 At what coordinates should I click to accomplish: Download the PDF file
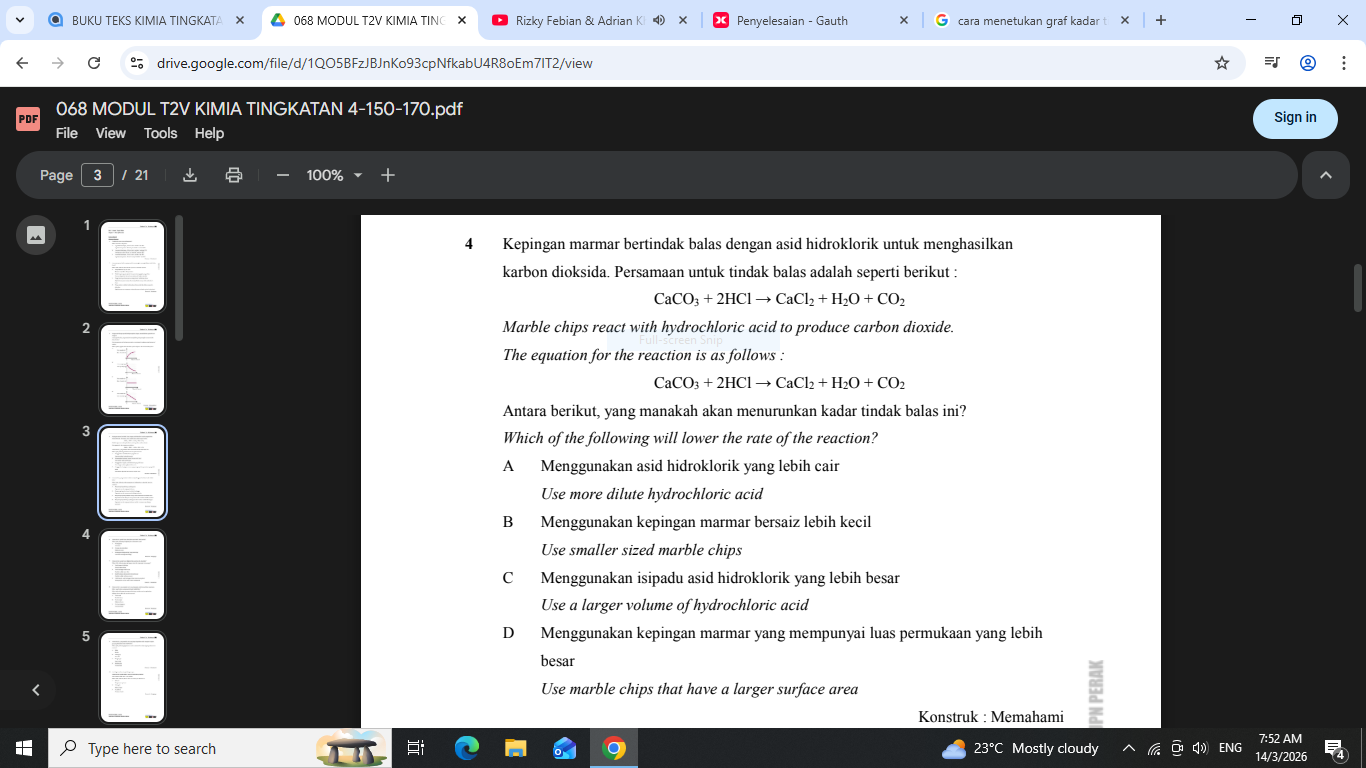pos(190,175)
